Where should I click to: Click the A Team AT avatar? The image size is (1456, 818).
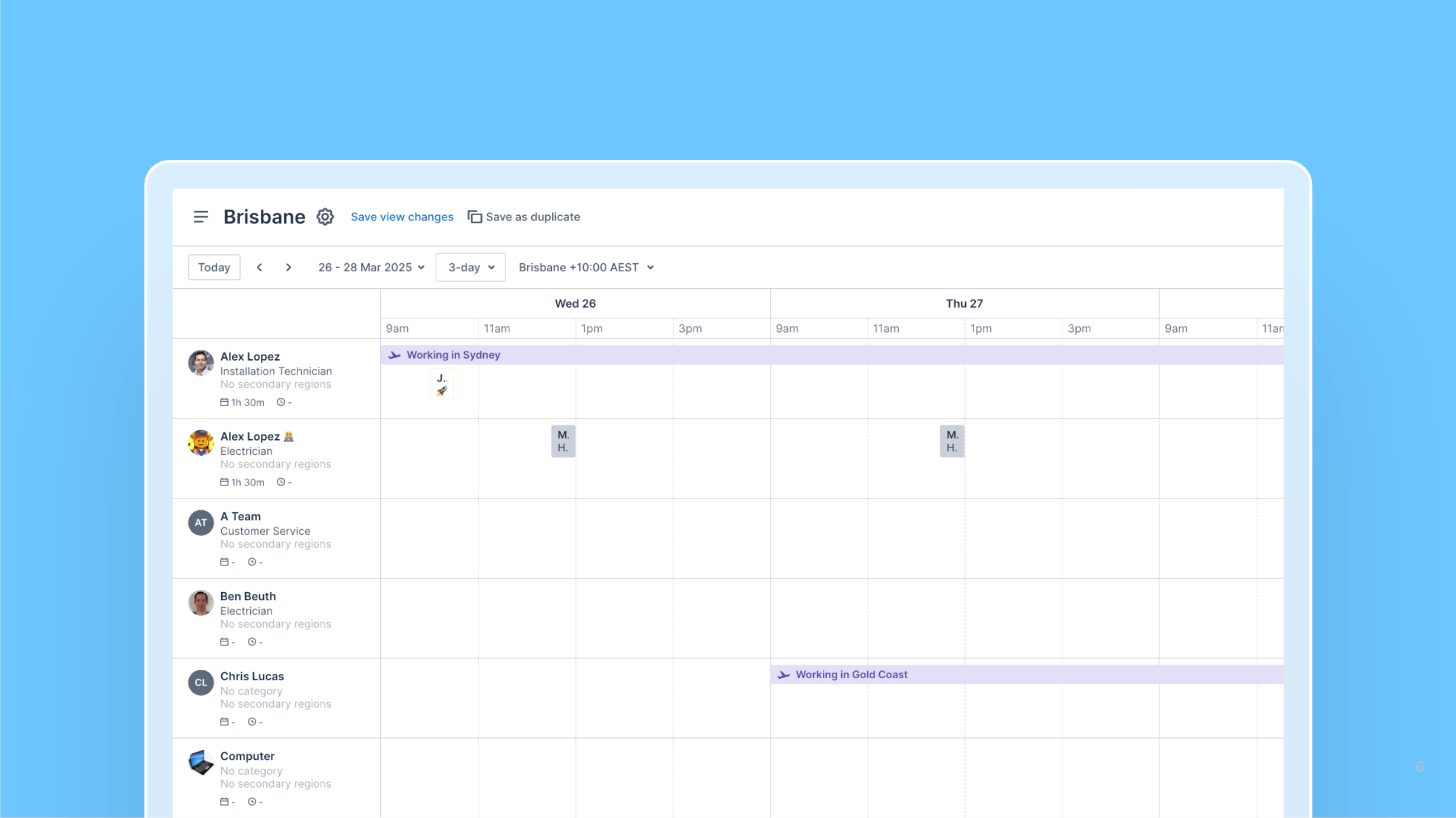pos(201,523)
